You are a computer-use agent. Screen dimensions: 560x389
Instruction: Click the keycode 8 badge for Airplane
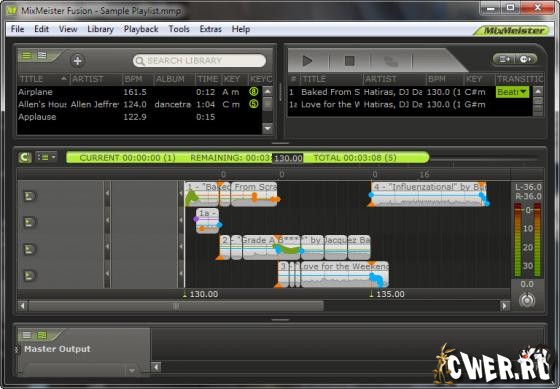[254, 92]
